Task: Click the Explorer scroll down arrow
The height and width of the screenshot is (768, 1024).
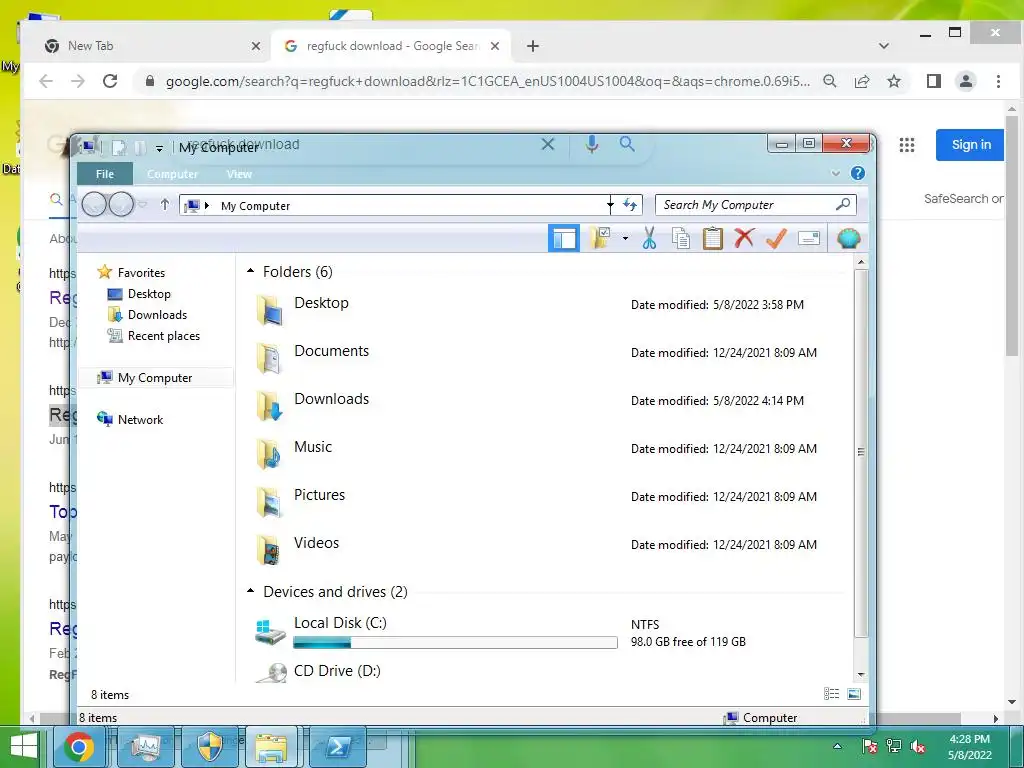Action: 861,674
